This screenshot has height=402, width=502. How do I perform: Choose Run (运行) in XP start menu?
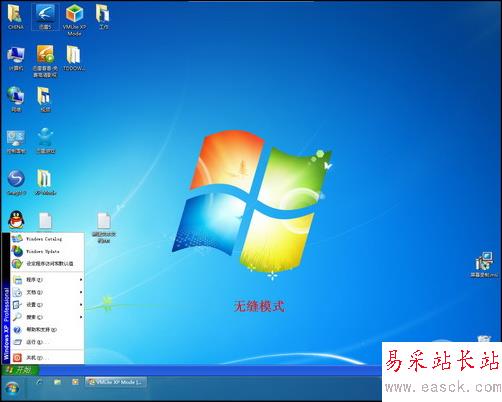[47, 342]
